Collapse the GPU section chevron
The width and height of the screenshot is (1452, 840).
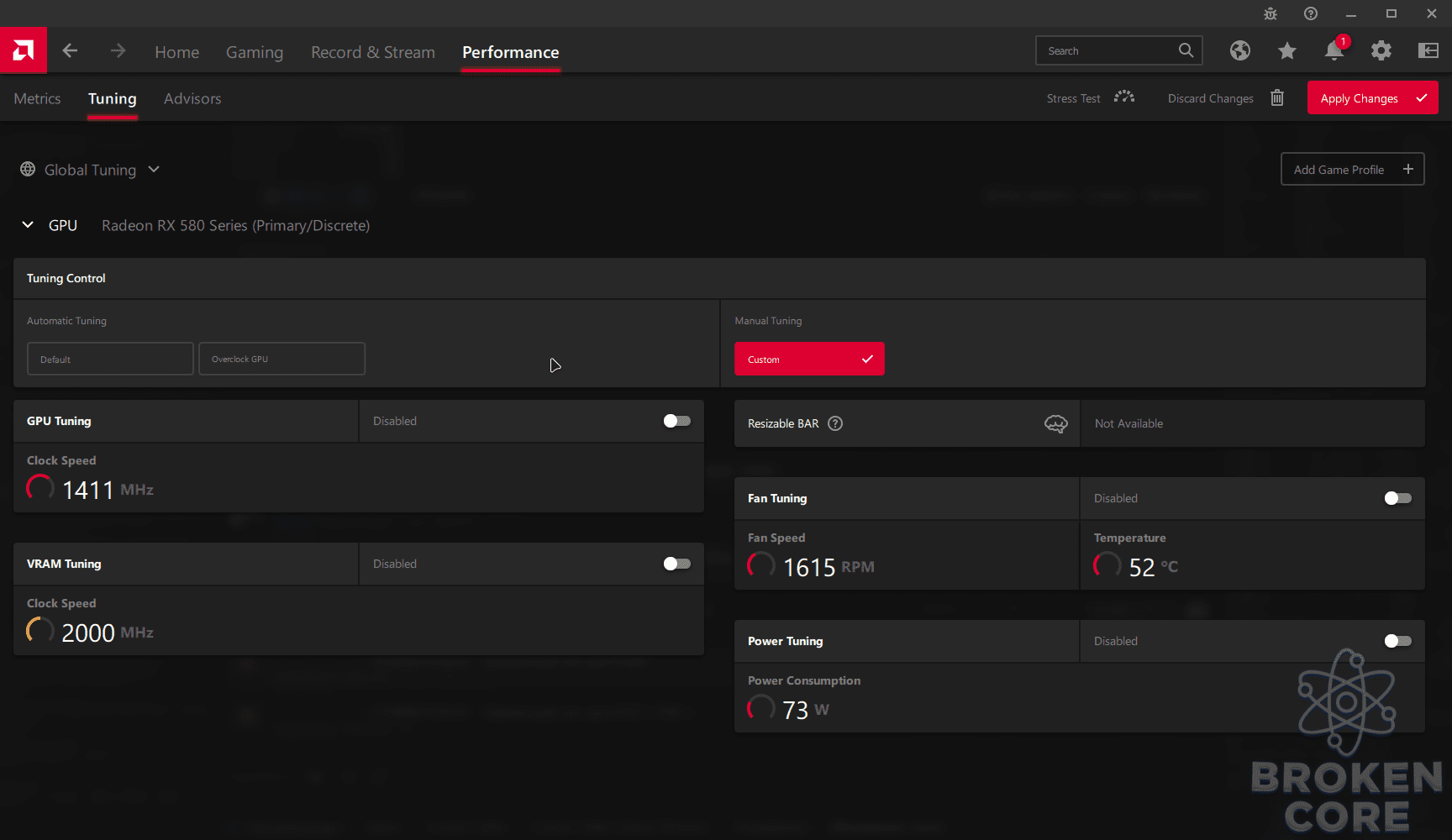28,224
